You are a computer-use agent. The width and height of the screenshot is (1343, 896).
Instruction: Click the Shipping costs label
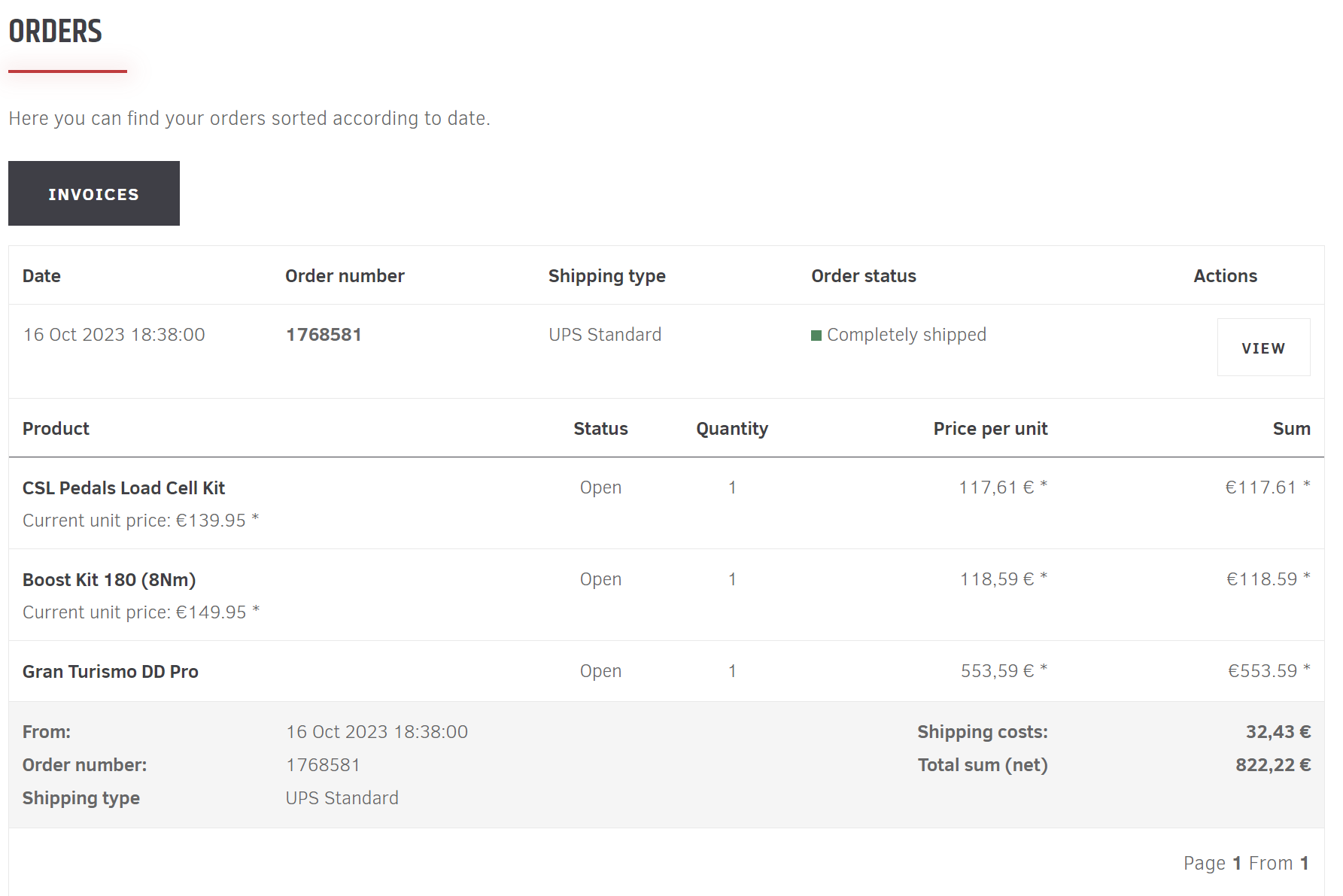tap(983, 732)
